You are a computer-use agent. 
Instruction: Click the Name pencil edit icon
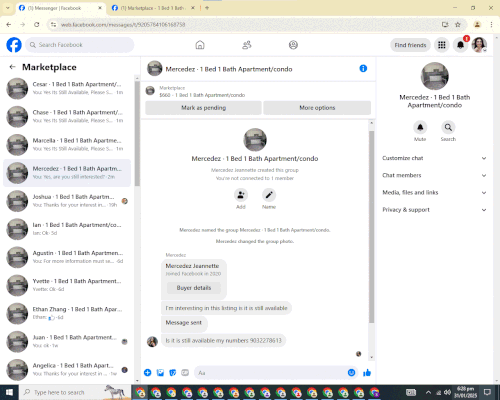[x=269, y=195]
